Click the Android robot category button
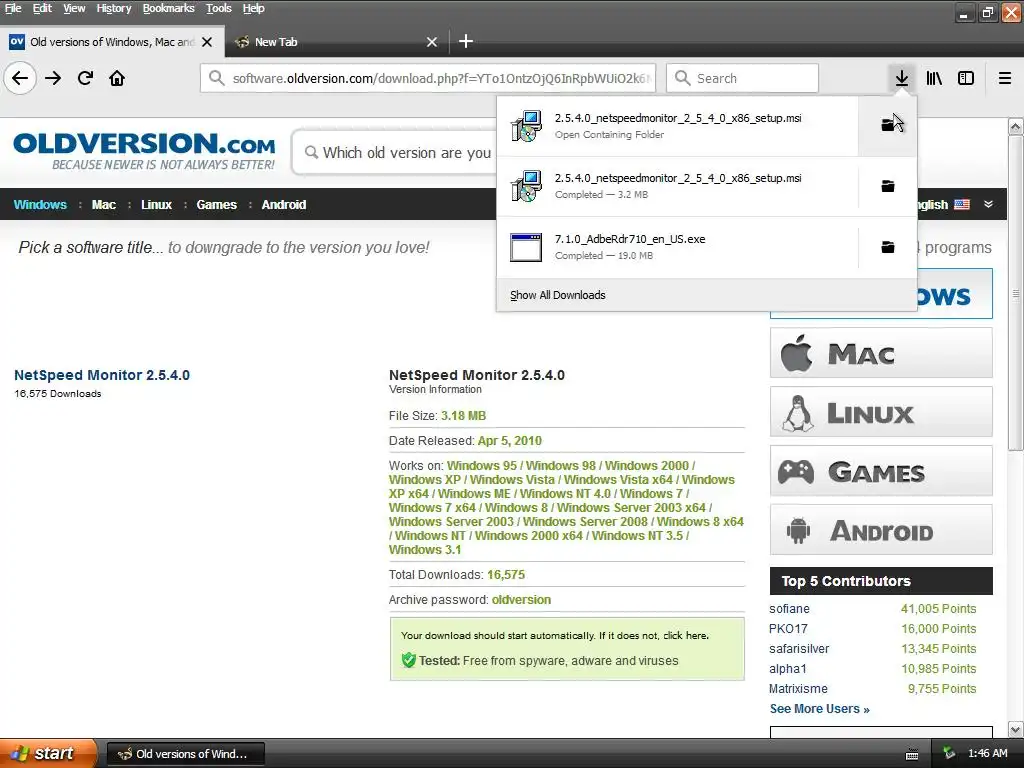The height and width of the screenshot is (768, 1024). [x=881, y=530]
